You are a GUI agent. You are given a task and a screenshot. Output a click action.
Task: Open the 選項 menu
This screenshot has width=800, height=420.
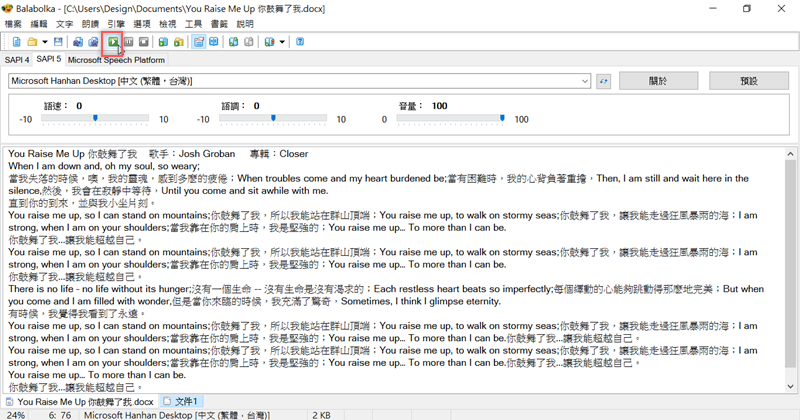(142, 24)
